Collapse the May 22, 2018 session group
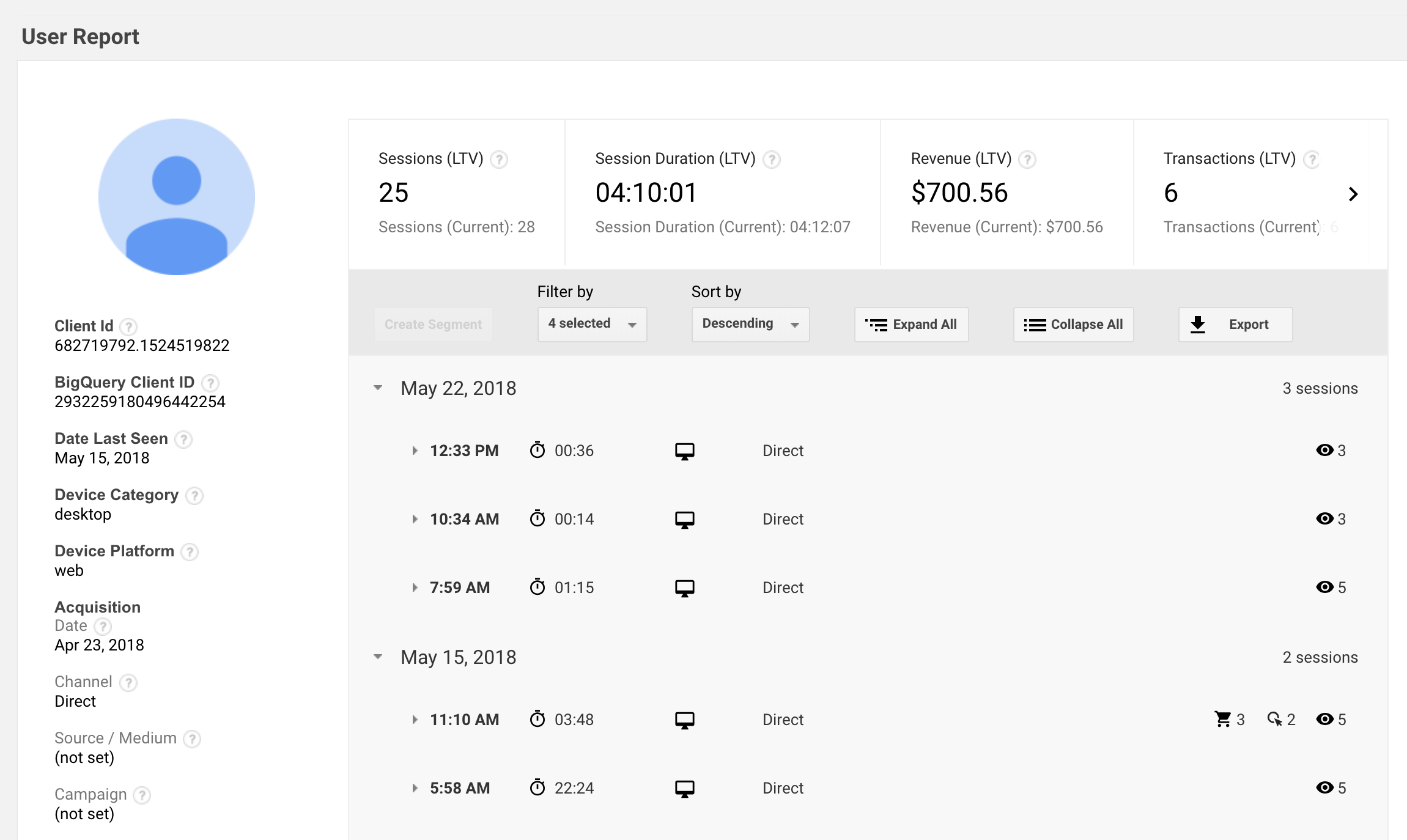 point(377,388)
